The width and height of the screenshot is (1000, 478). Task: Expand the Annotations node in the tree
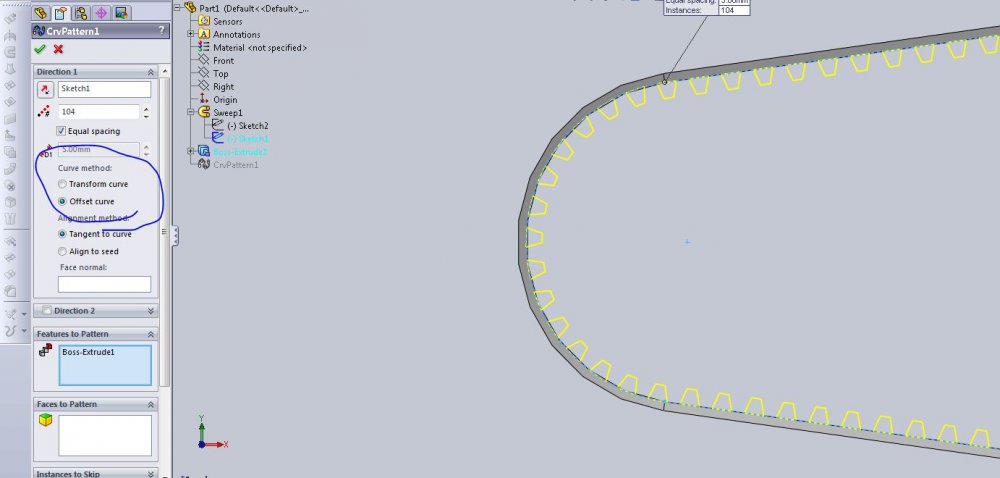point(191,34)
